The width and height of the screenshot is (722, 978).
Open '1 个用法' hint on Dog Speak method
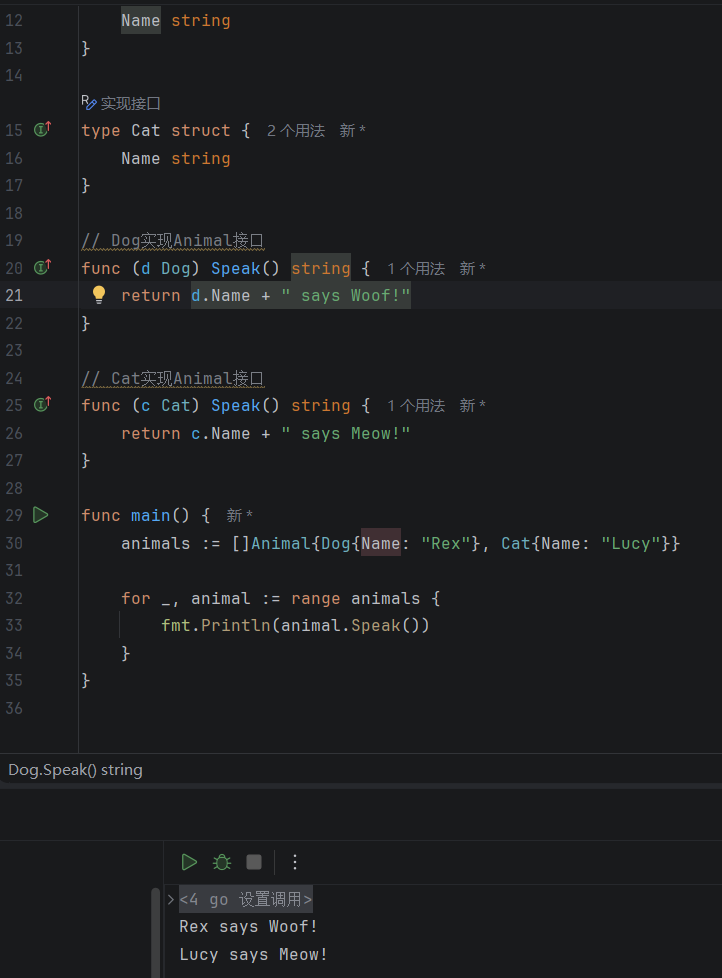point(416,268)
